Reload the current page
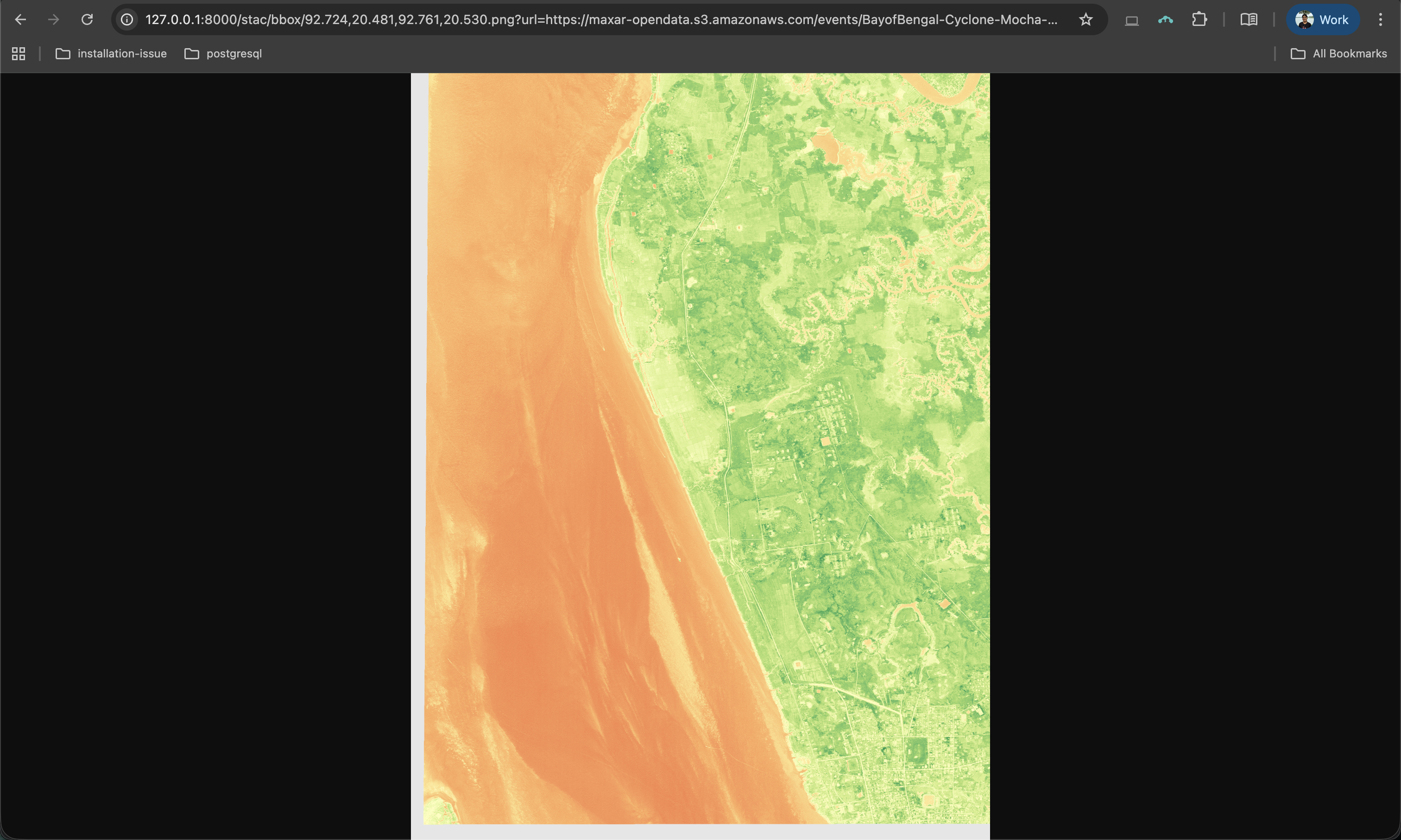Viewport: 1401px width, 840px height. (87, 20)
